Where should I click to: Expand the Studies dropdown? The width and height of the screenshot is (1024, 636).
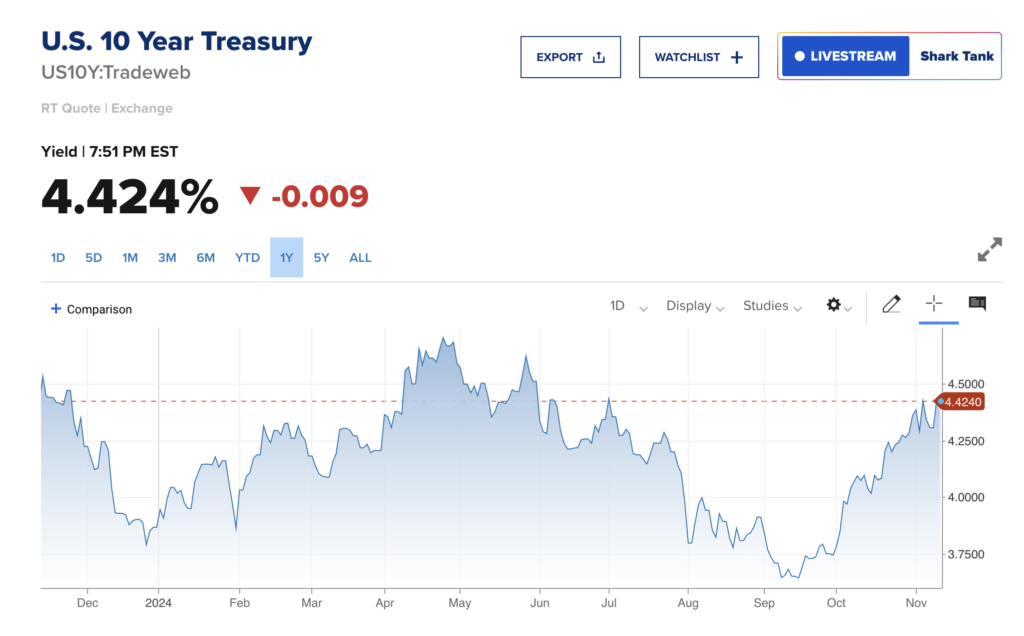pyautogui.click(x=772, y=306)
